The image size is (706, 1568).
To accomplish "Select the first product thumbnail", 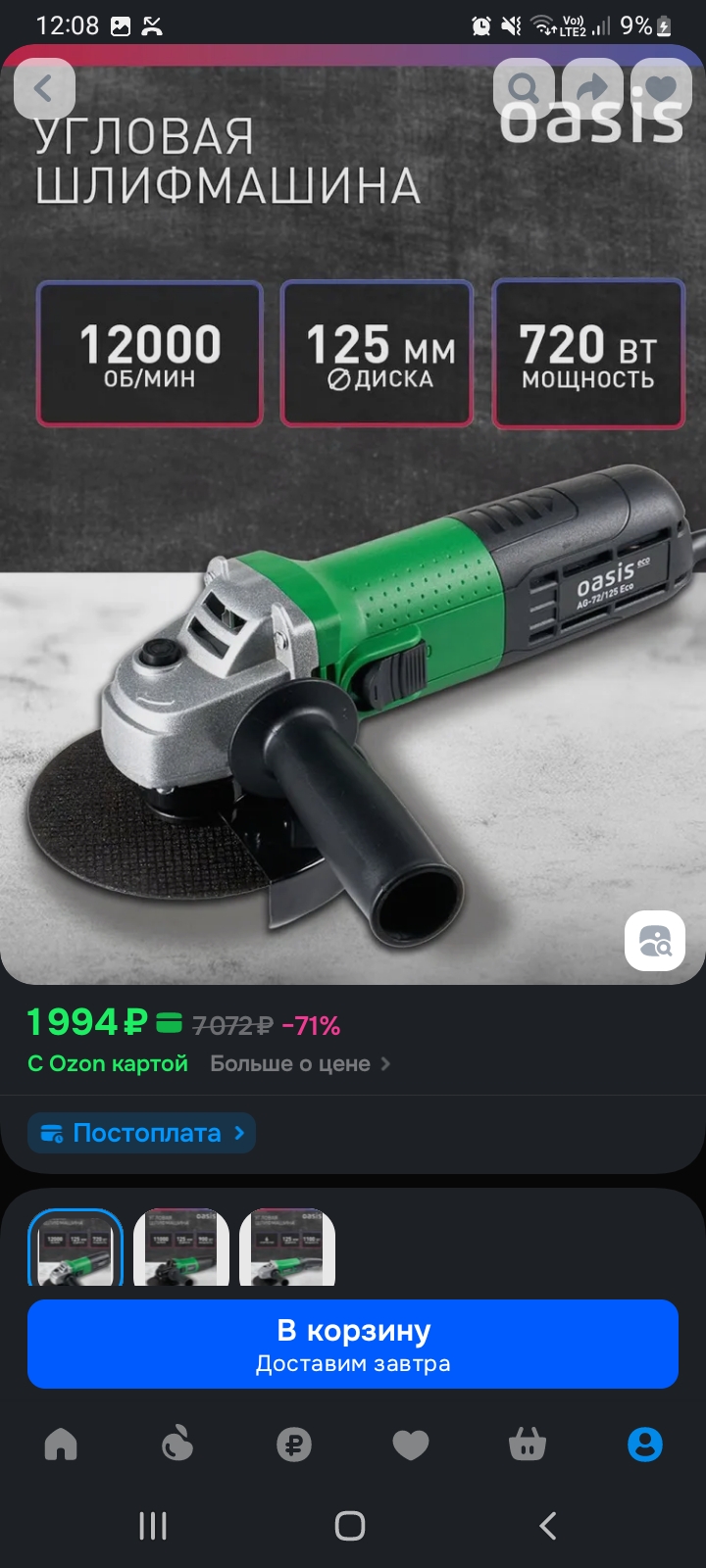I will coord(76,1247).
